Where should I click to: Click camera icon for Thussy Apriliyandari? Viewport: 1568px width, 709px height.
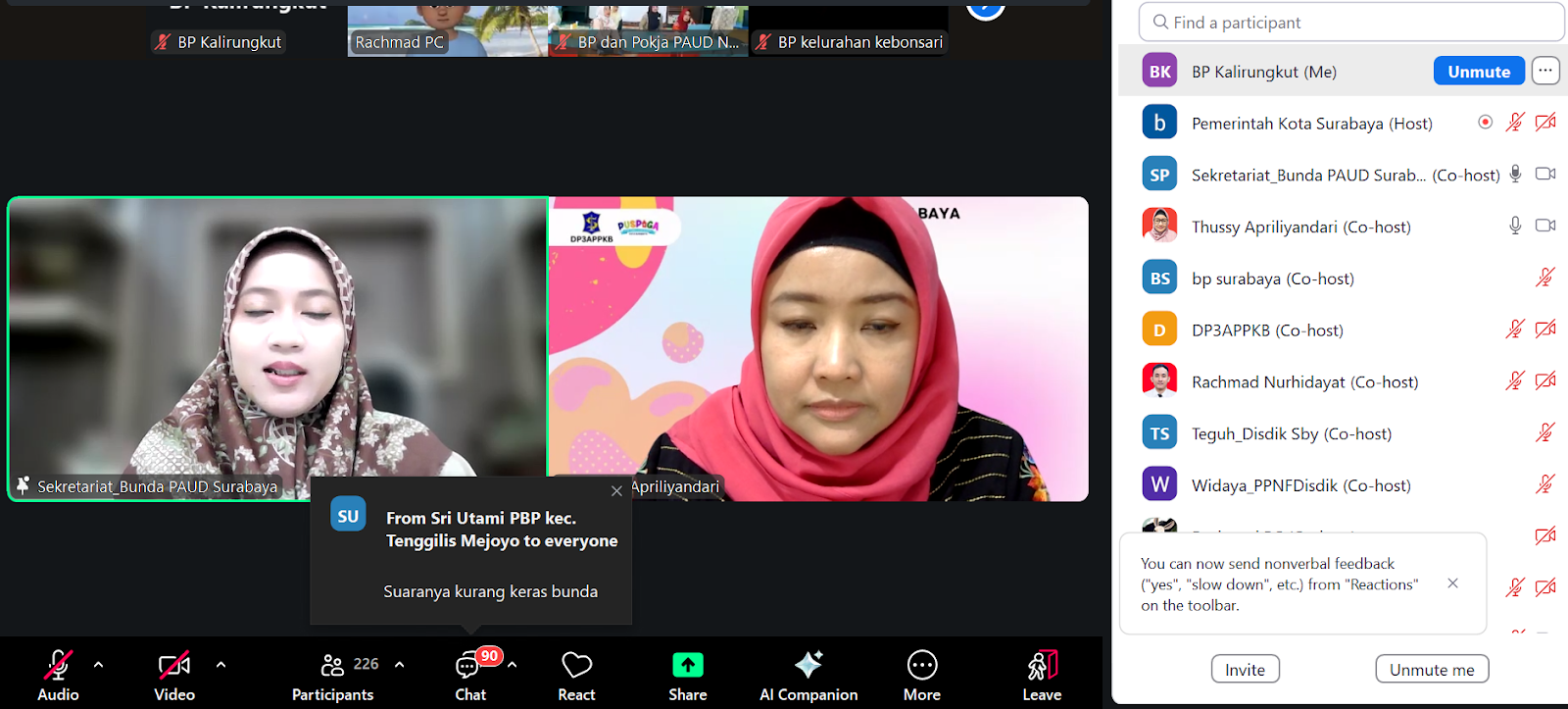pyautogui.click(x=1545, y=226)
